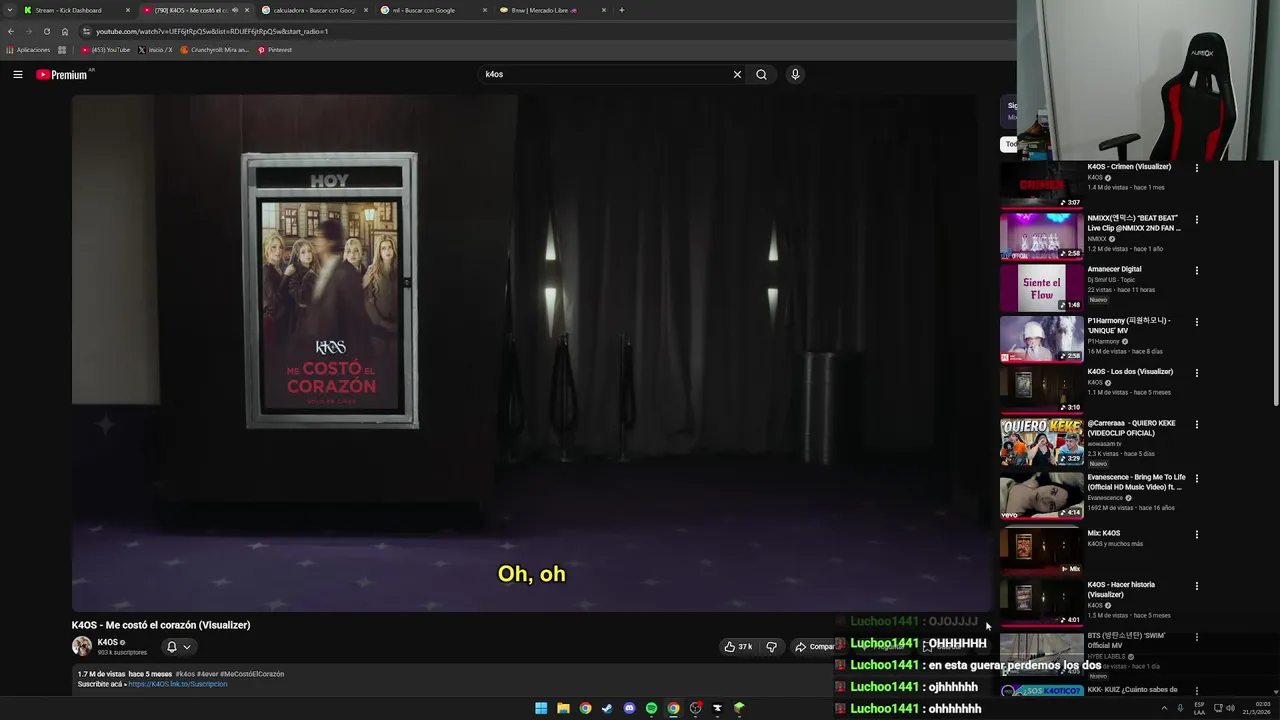Play K4OS - Crimen (Visualizer) thumbnail
This screenshot has height=720, width=1280.
[x=1041, y=185]
